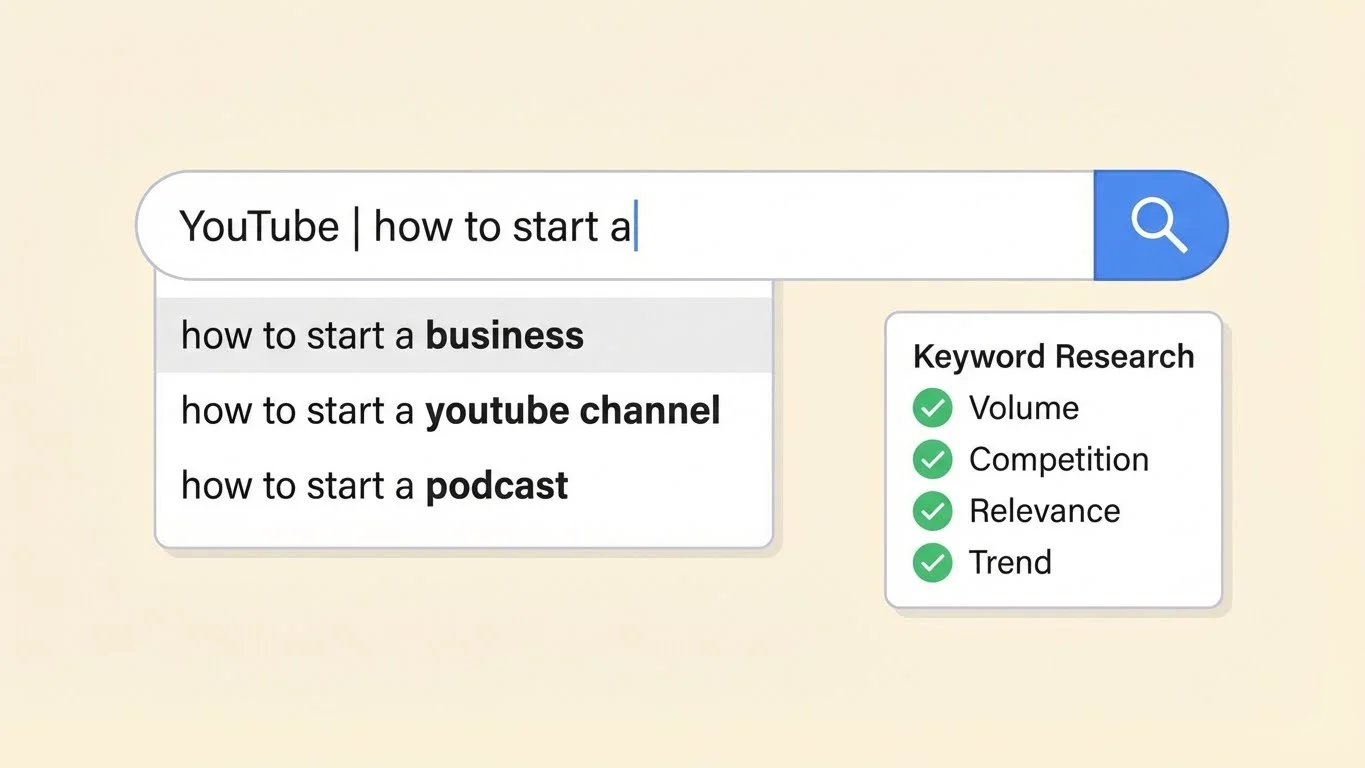Select suggestion "how to start a business"

[464, 335]
